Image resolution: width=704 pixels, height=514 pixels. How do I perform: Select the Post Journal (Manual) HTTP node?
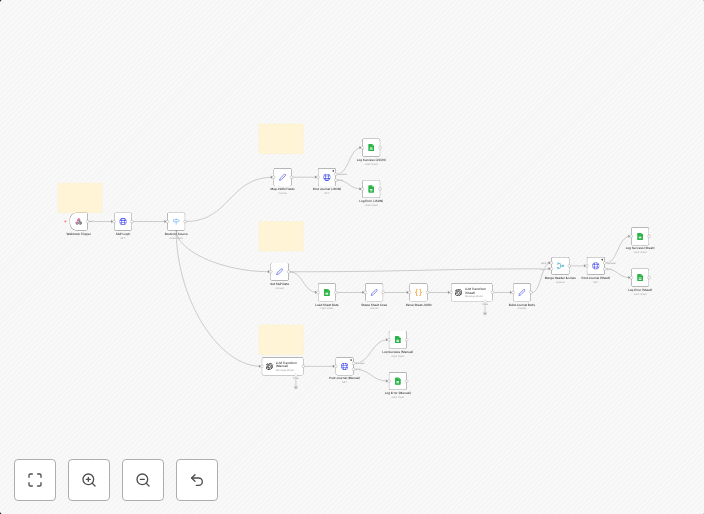[x=344, y=367]
